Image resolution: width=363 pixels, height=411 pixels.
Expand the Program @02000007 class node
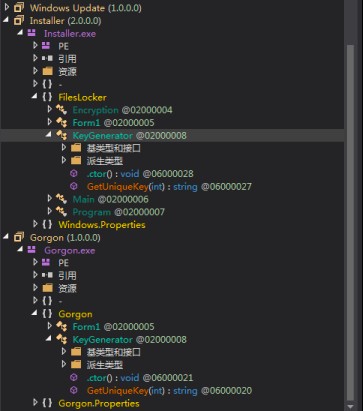(x=50, y=211)
